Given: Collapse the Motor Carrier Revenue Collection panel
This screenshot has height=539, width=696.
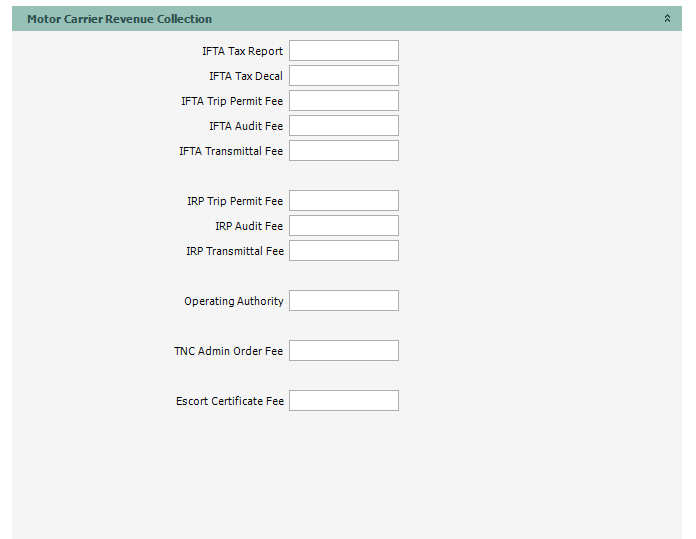Looking at the screenshot, I should (667, 19).
